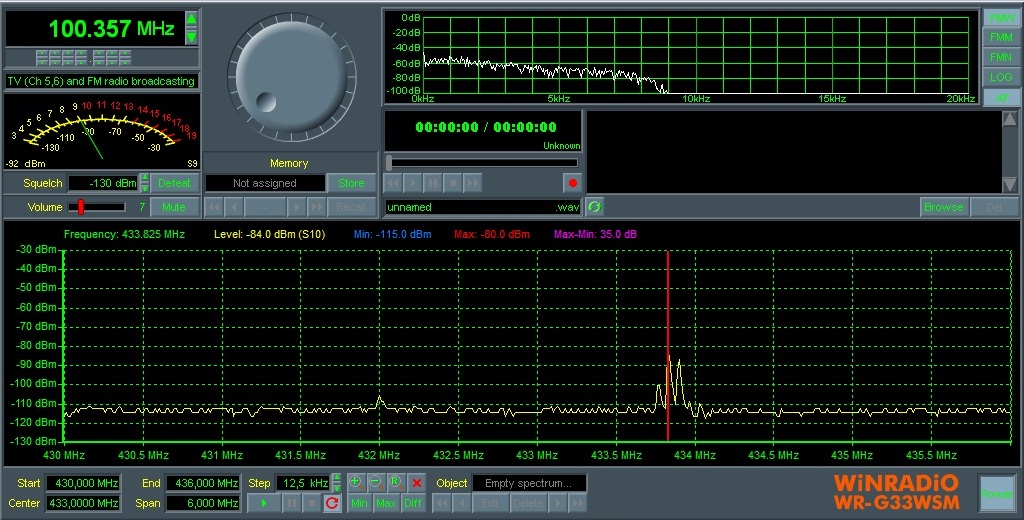The width and height of the screenshot is (1024, 520).
Task: Pause the recorder playback
Action: 432,183
